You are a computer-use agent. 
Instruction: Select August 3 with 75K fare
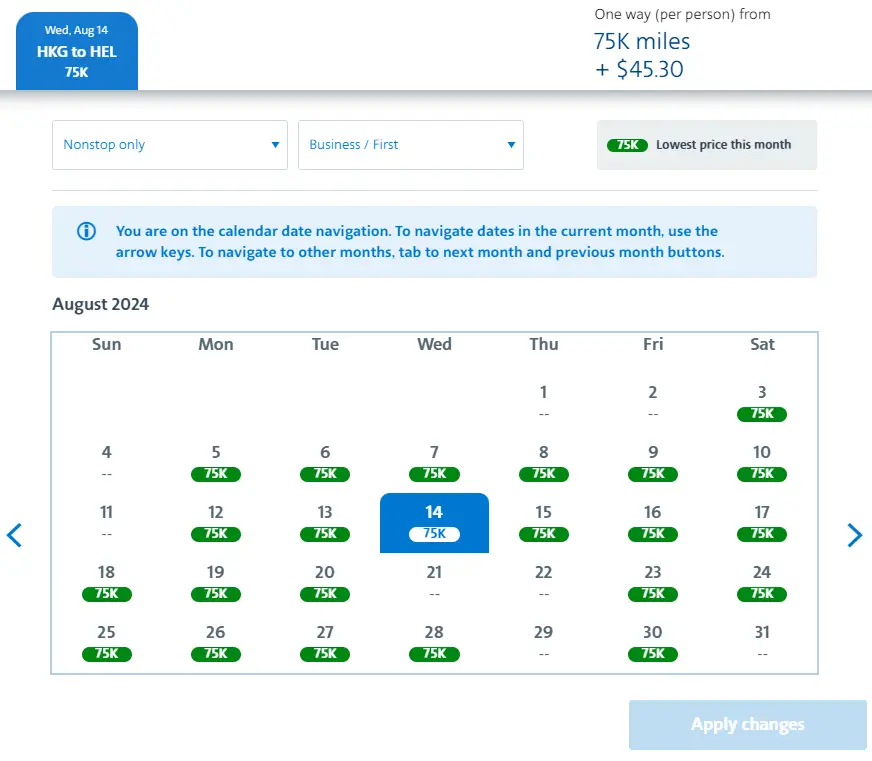tap(762, 402)
